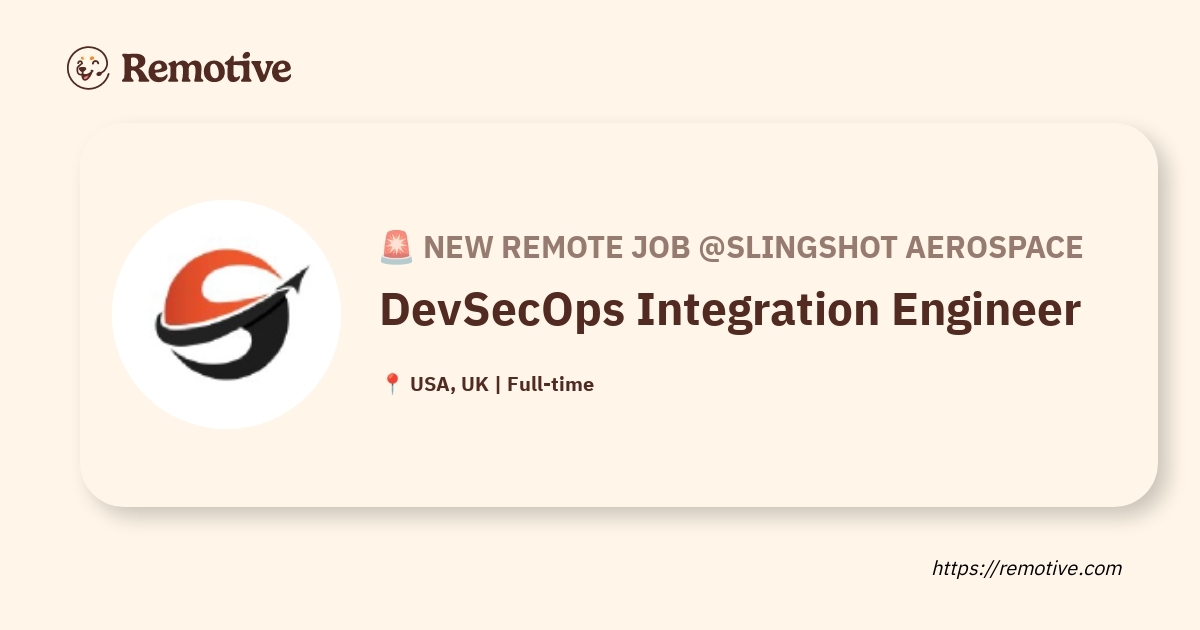Open the Slingshot Aerospace company logo

227,313
